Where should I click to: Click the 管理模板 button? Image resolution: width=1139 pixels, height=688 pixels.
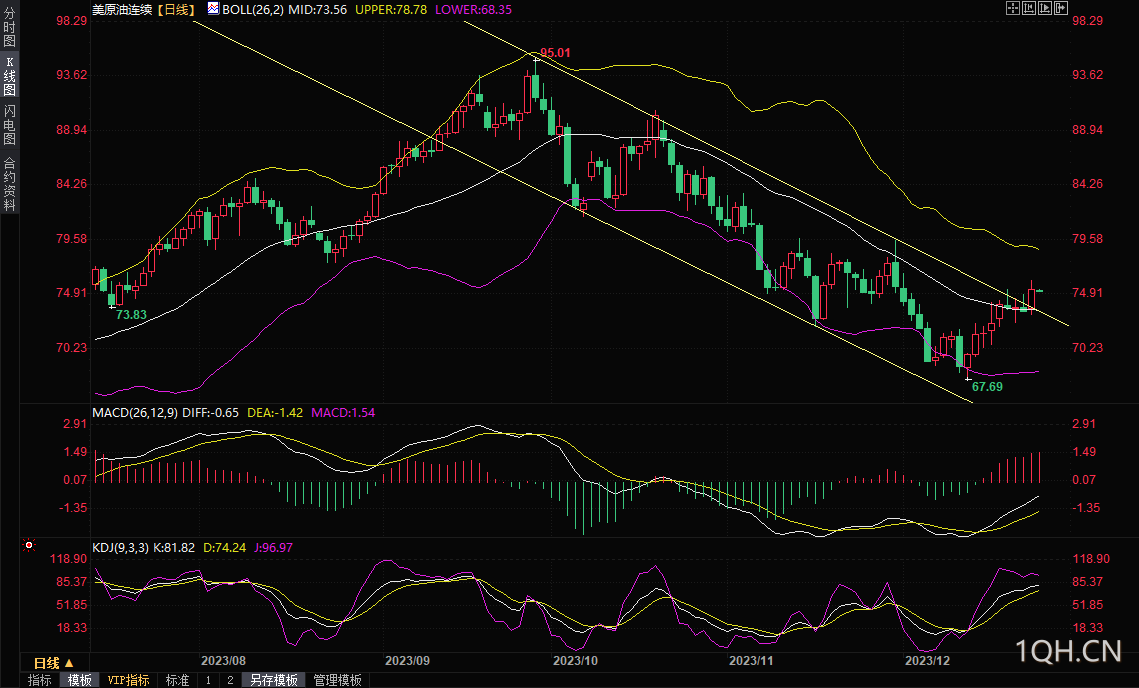click(x=338, y=680)
